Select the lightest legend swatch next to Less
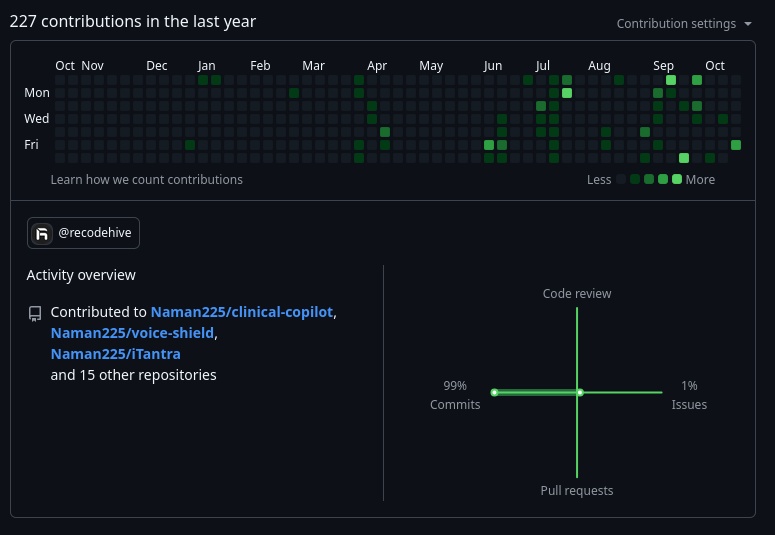Image resolution: width=775 pixels, height=535 pixels. click(x=621, y=179)
